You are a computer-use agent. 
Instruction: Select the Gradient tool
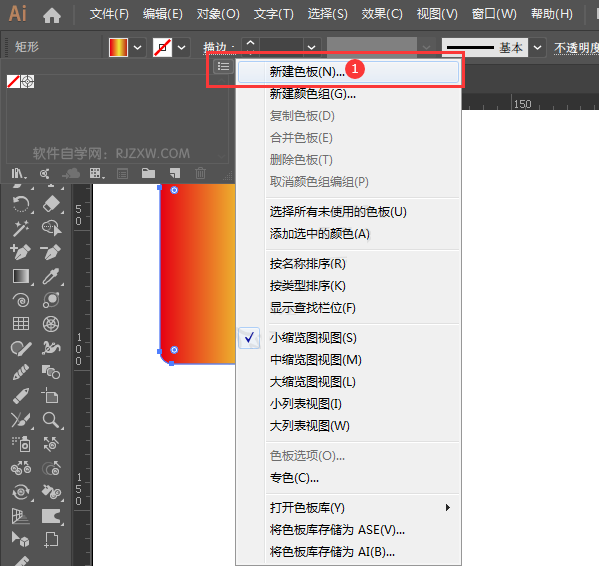(21, 276)
